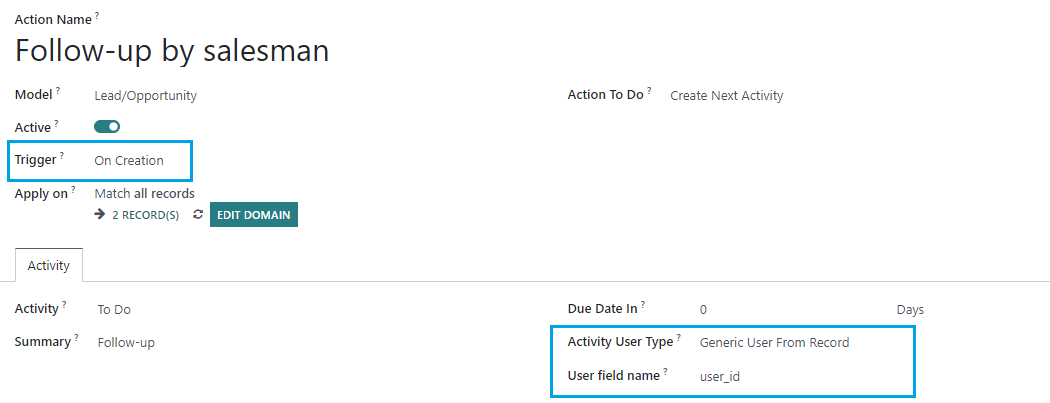Click the help mark next to Action To Do
This screenshot has width=1050, height=403.
[x=649, y=90]
